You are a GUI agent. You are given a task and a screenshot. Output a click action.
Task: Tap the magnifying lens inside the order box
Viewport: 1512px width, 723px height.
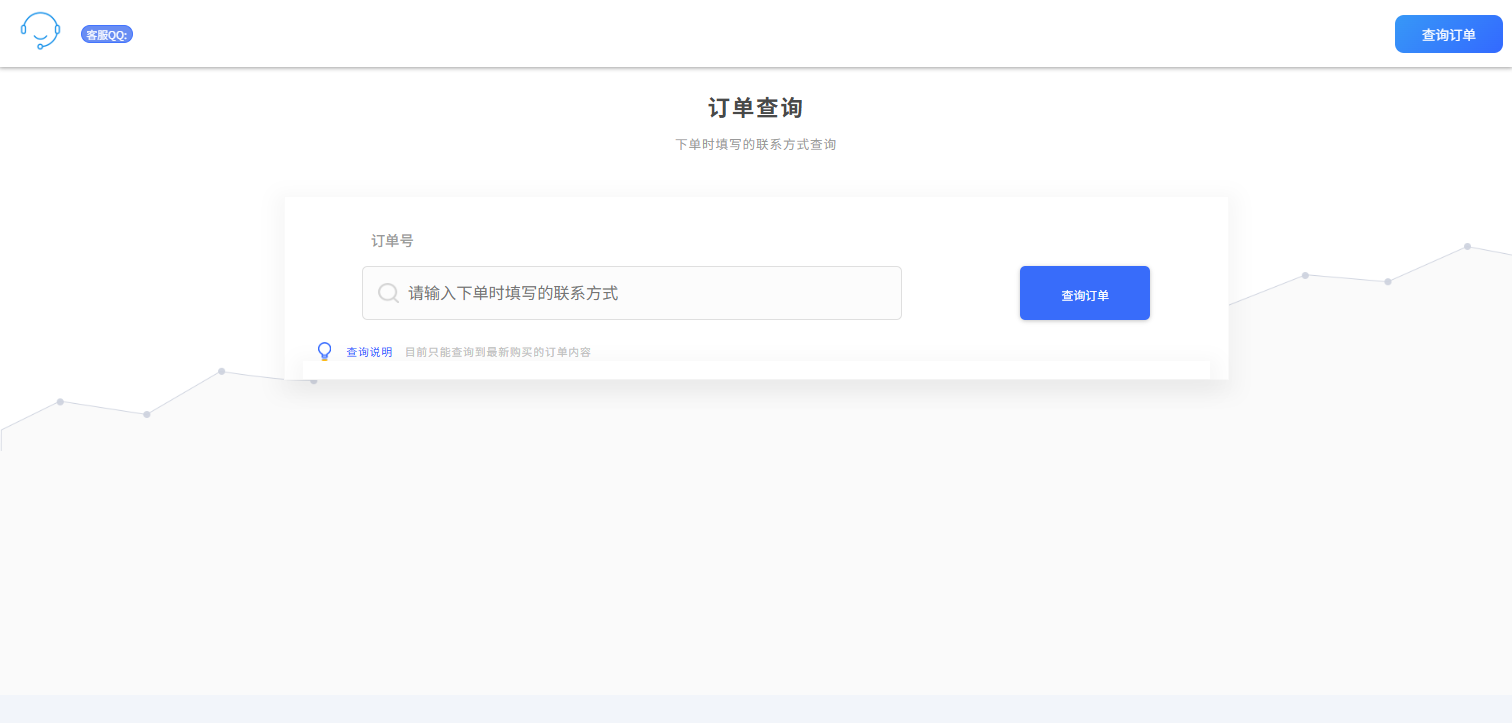tap(388, 292)
